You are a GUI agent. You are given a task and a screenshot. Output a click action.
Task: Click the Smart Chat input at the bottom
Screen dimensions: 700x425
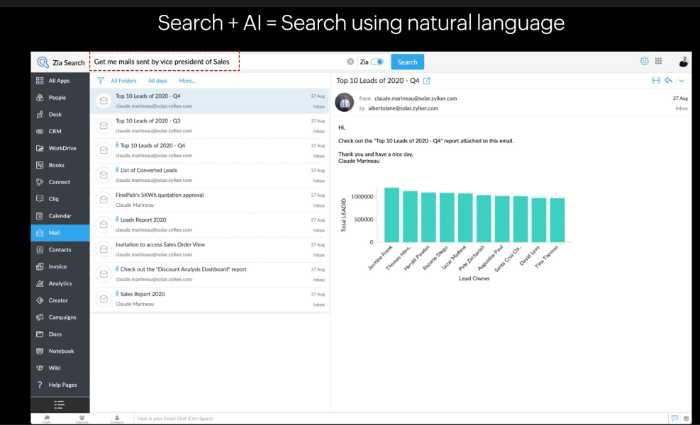click(x=400, y=419)
